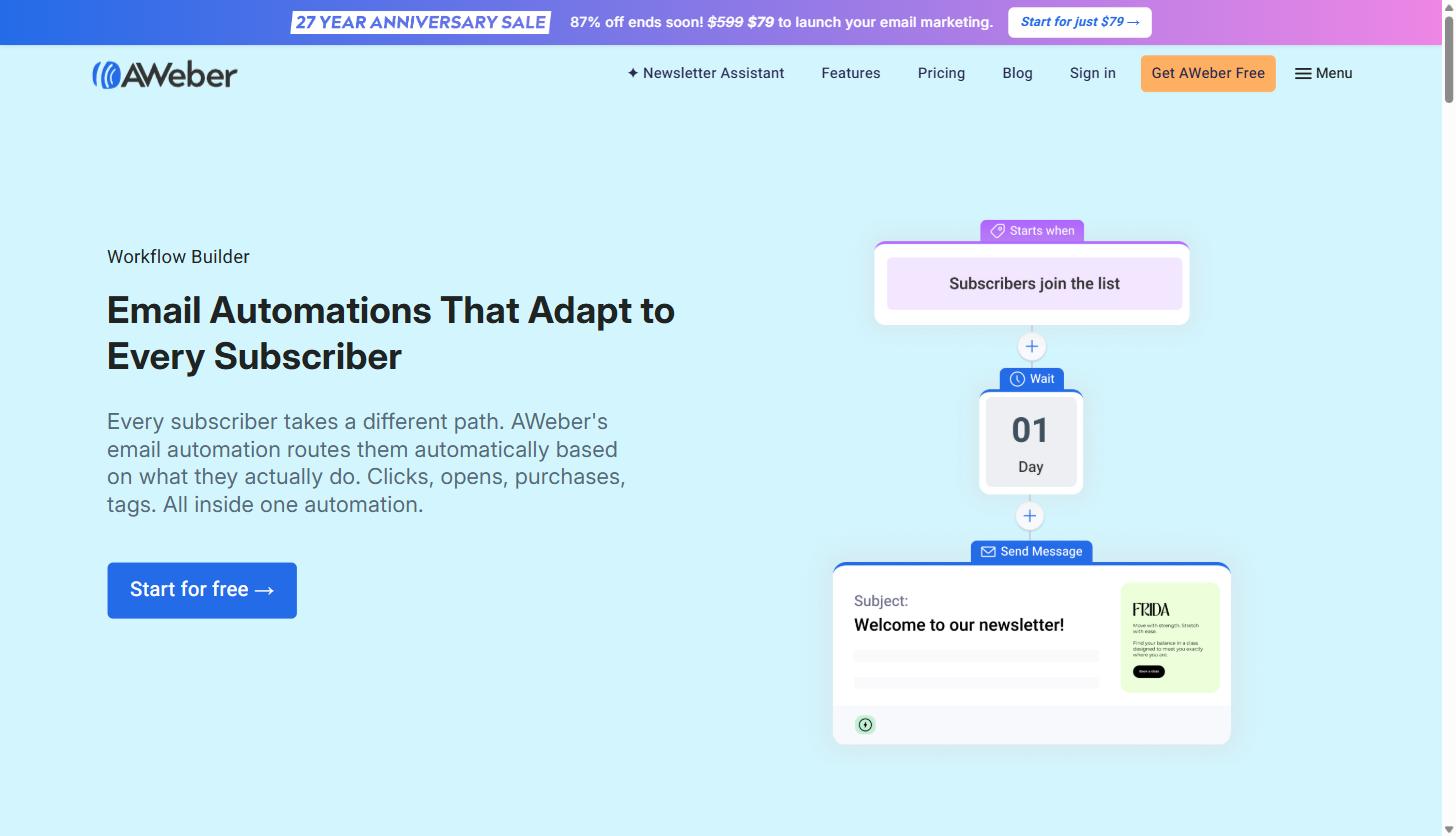Click the Welcome to our newsletter subject
1456x836 pixels.
959,625
